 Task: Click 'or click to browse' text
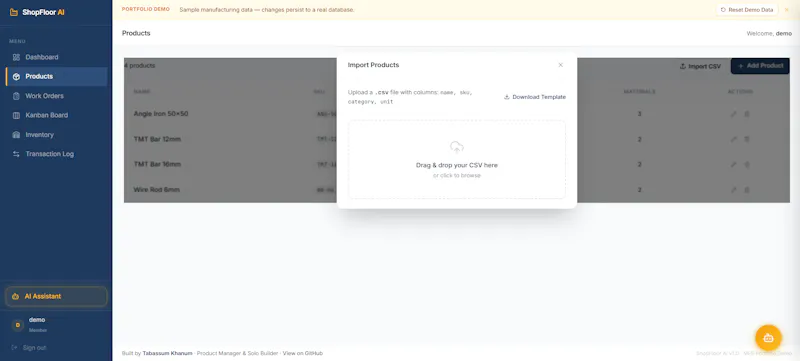457,175
